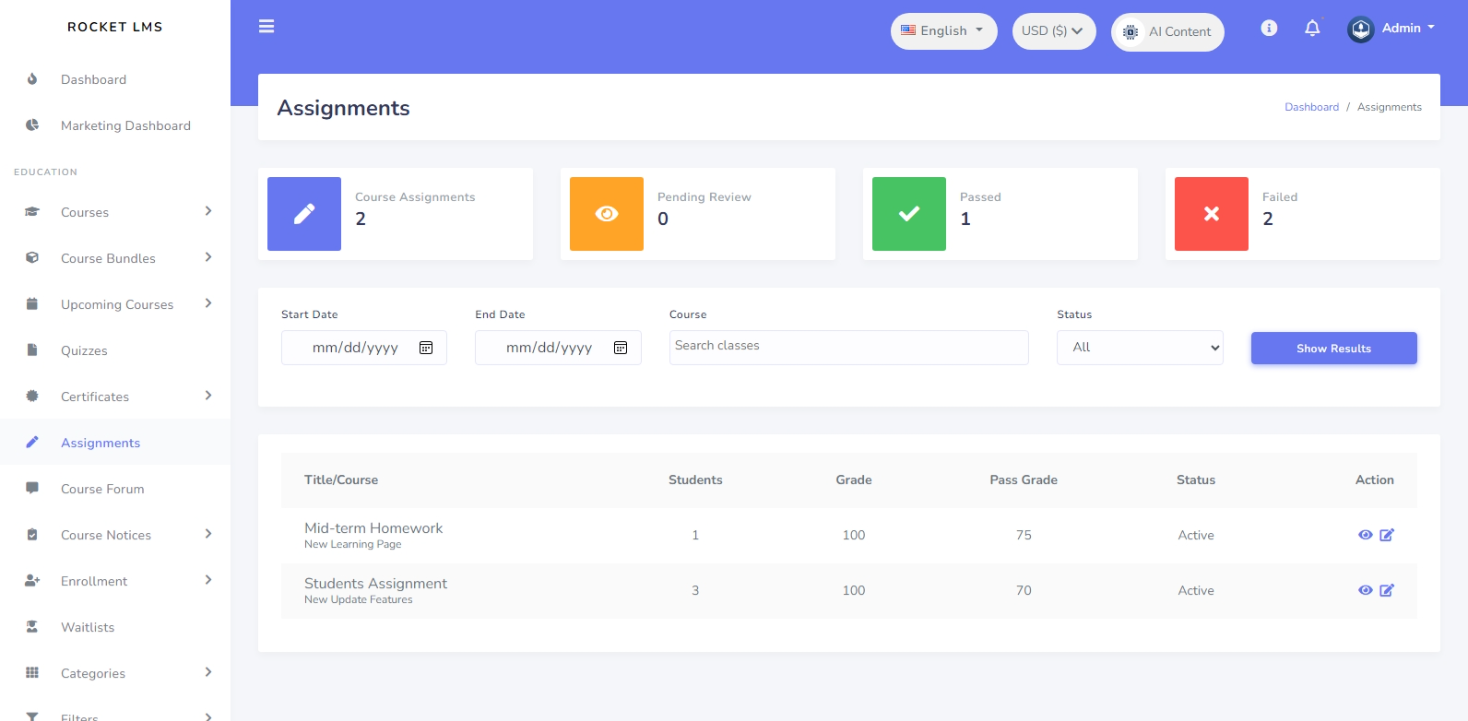Click the Marketing Dashboard pie chart icon
The width and height of the screenshot is (1468, 721).
pos(32,125)
